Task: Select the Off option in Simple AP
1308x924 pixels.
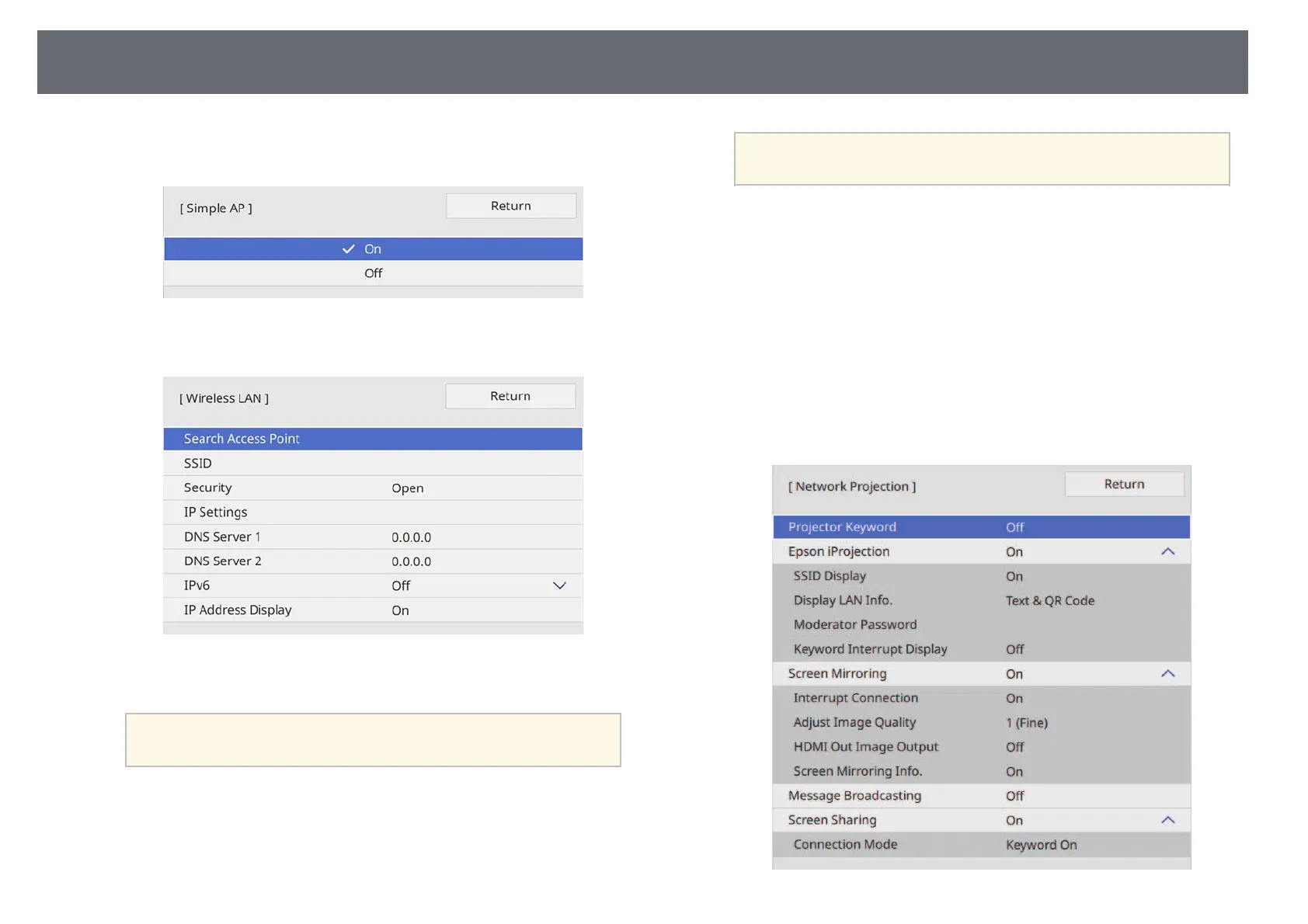Action: tap(373, 273)
